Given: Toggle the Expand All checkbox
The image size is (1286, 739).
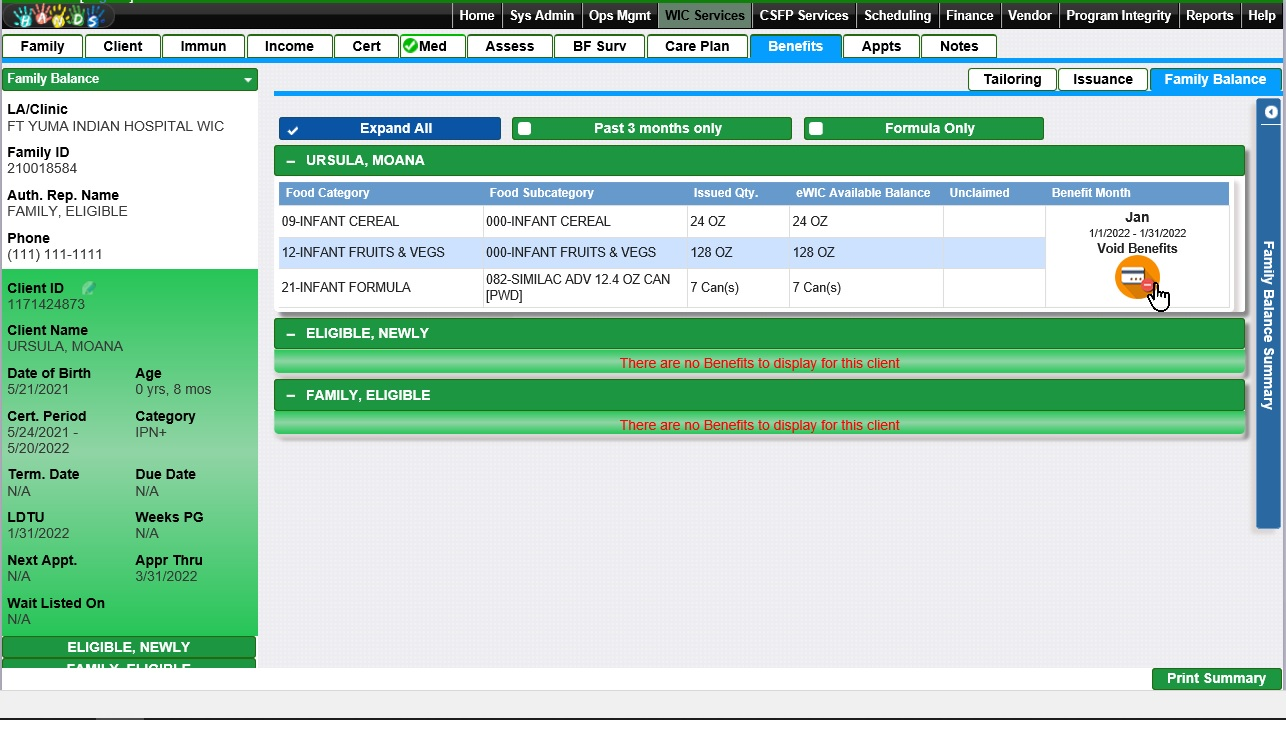Looking at the screenshot, I should [293, 129].
